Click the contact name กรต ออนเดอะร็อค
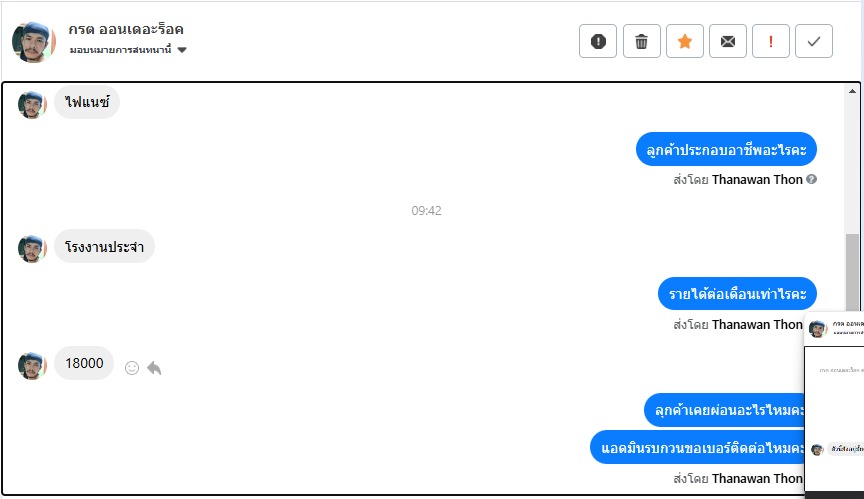The image size is (864, 499). 126,29
